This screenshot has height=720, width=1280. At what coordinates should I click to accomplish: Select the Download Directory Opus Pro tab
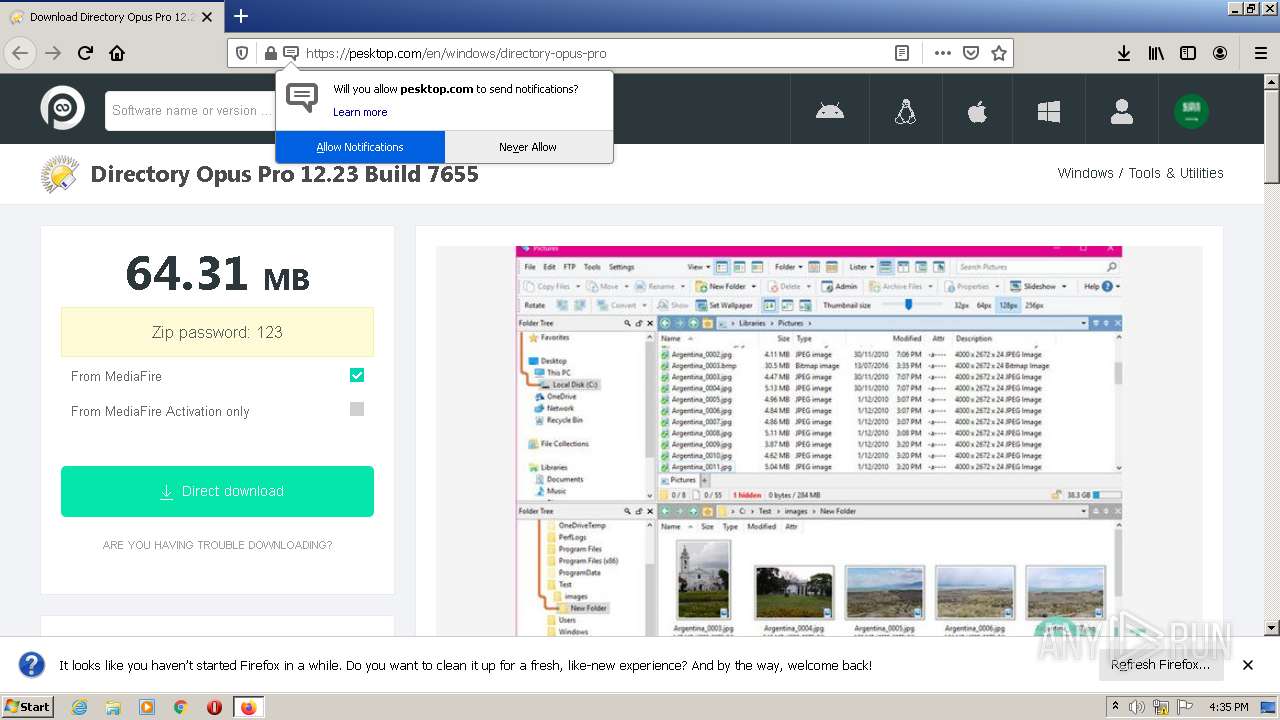(110, 17)
